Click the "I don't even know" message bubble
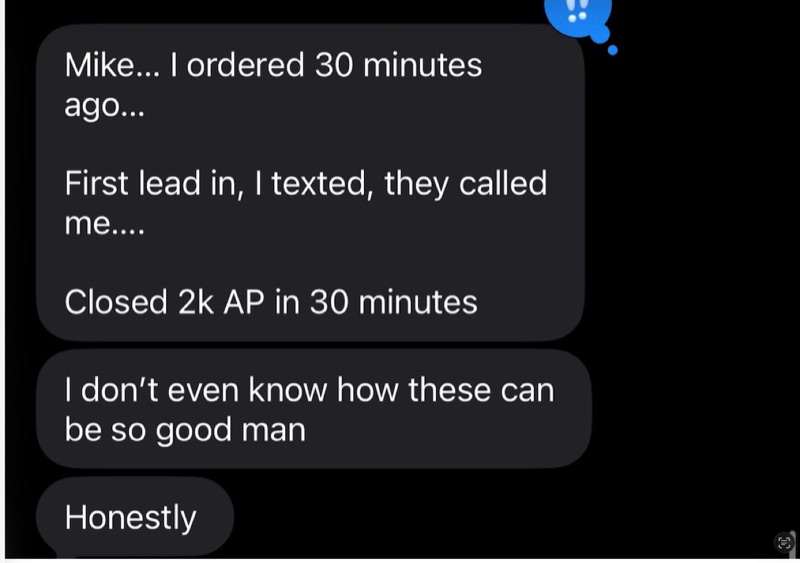This screenshot has width=800, height=563. point(314,409)
